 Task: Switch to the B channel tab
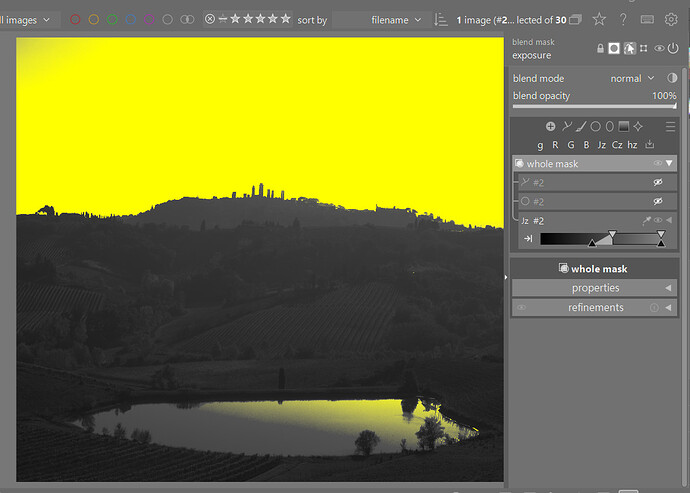tap(586, 144)
